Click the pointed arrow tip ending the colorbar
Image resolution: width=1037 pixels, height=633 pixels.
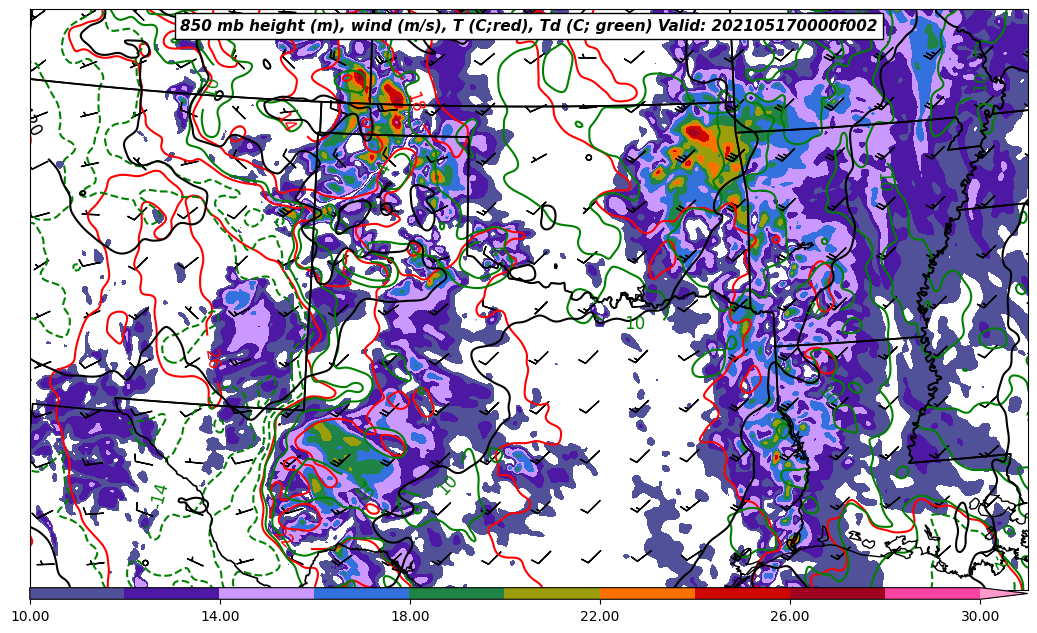[1010, 593]
